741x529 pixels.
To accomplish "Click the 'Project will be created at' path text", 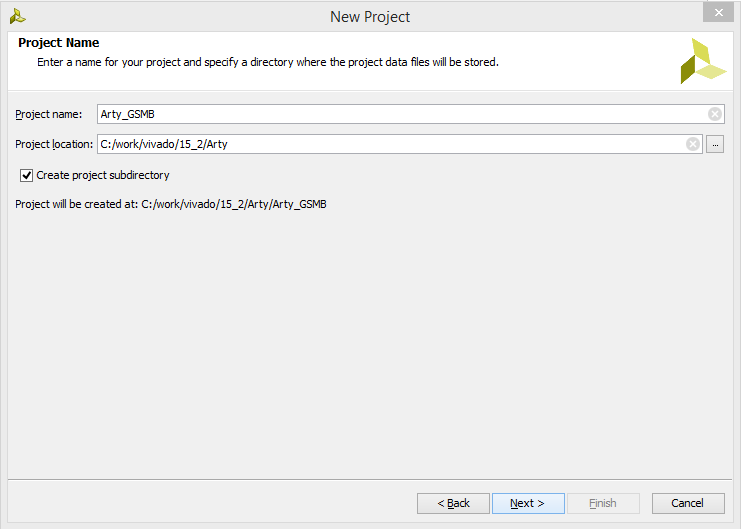I will pyautogui.click(x=171, y=204).
